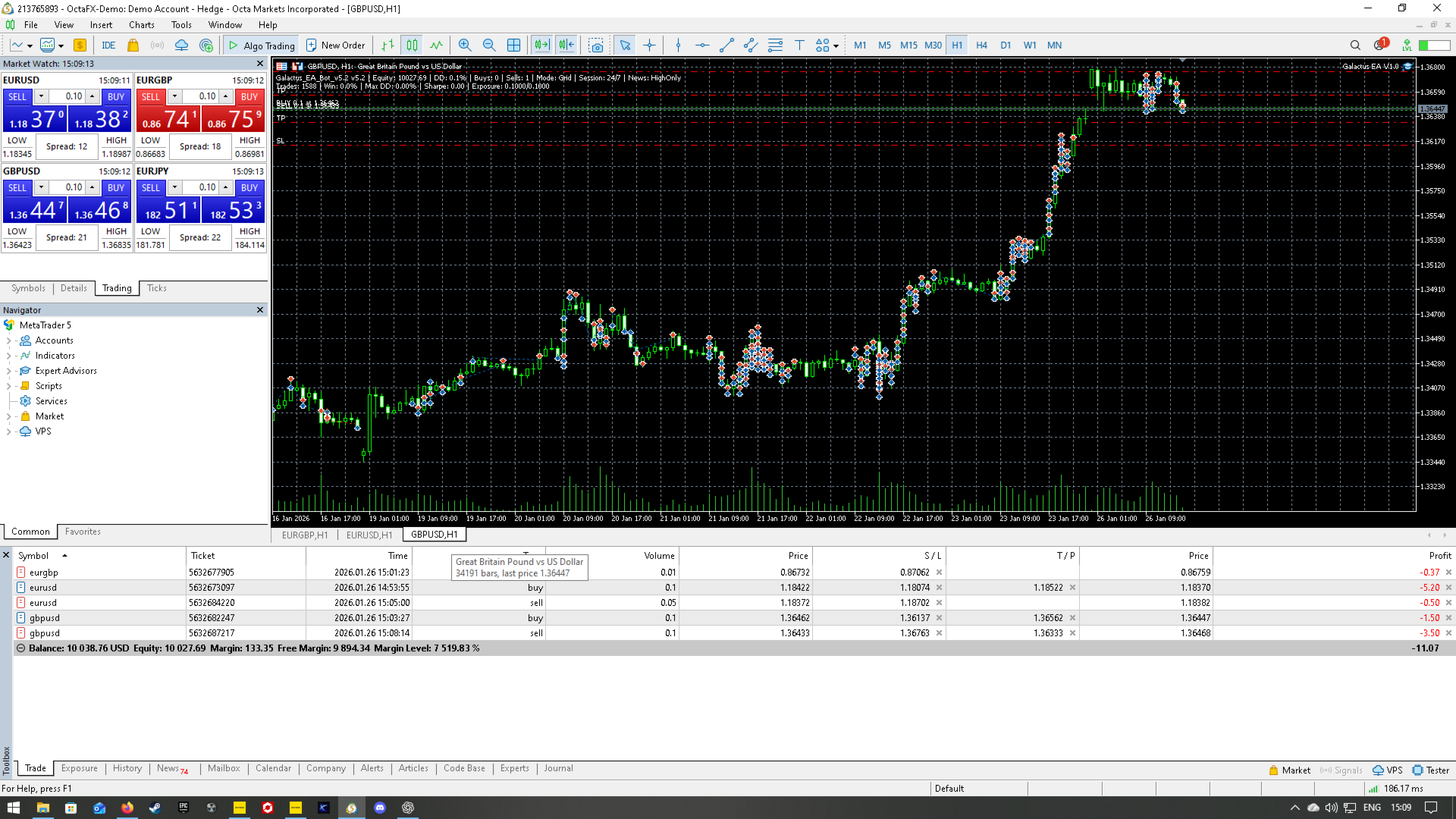
Task: Switch to the EURUSD,H1 chart tab
Action: pyautogui.click(x=369, y=535)
